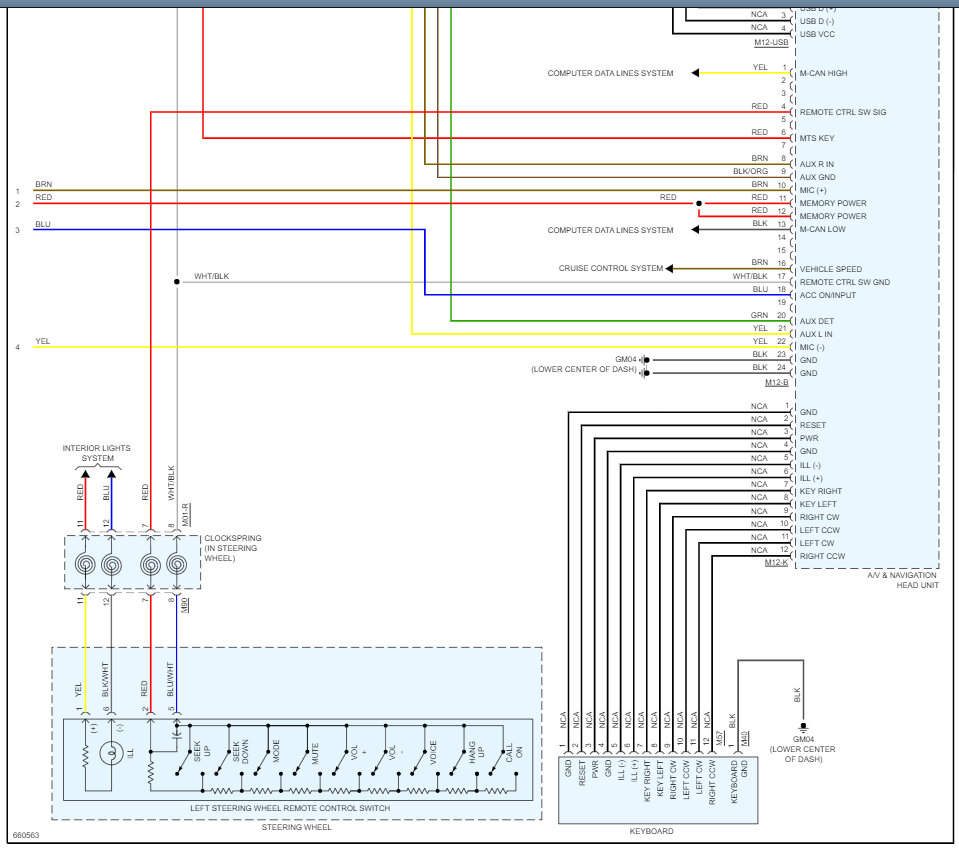Click the M-CAN LOW label
The width and height of the screenshot is (959, 857).
(x=822, y=229)
